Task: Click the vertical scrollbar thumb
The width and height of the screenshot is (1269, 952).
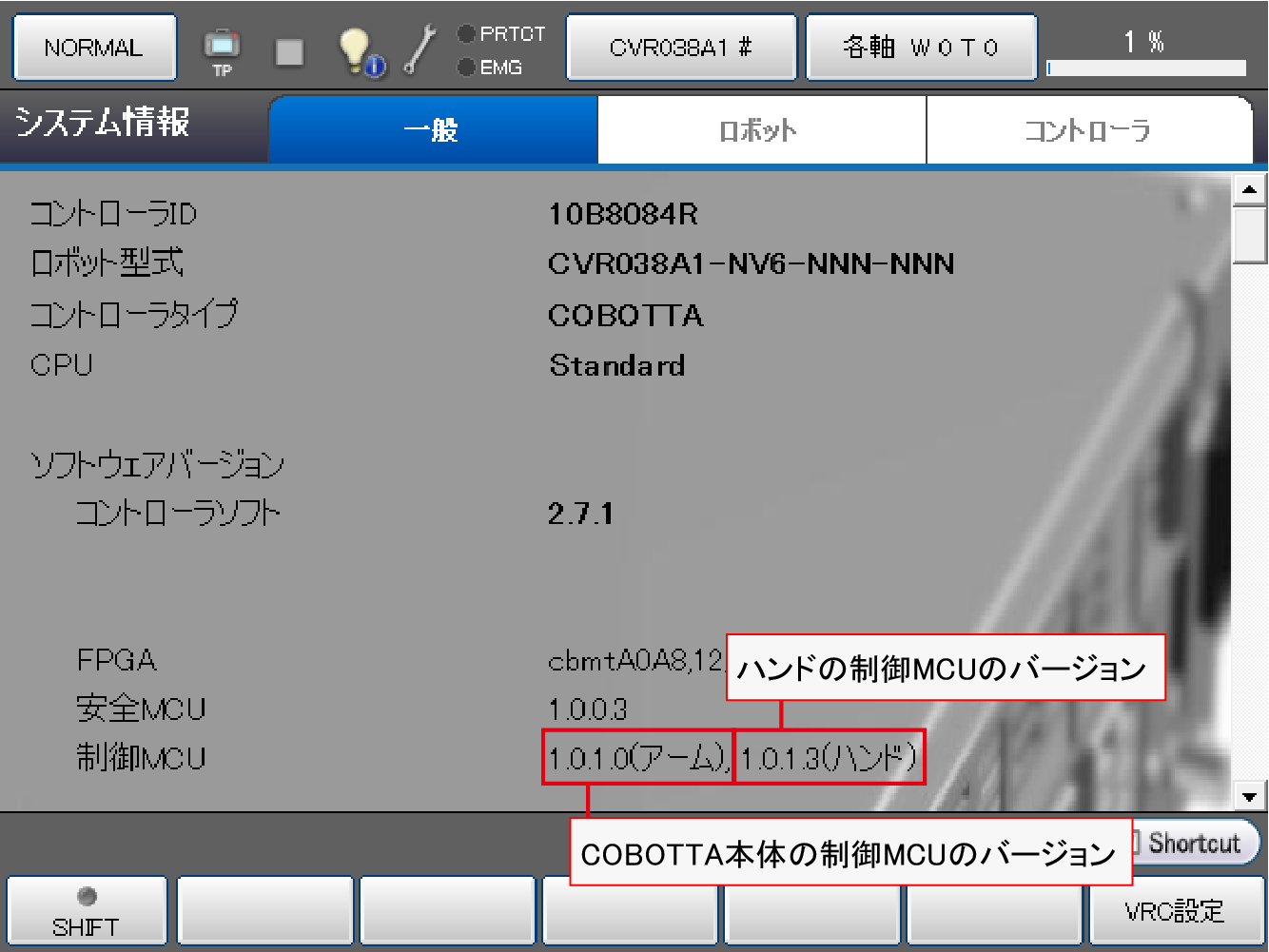Action: (1249, 235)
